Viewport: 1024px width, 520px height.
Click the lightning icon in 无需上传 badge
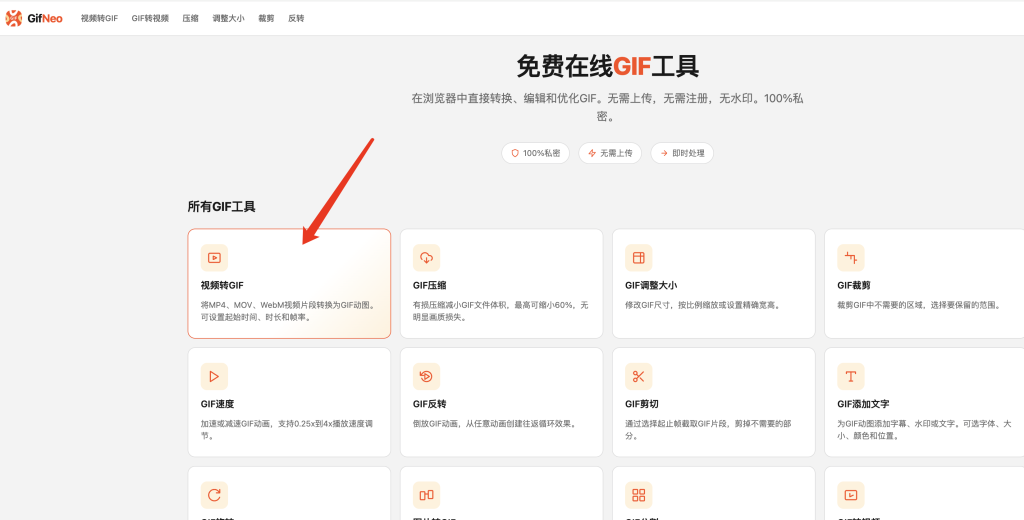592,153
